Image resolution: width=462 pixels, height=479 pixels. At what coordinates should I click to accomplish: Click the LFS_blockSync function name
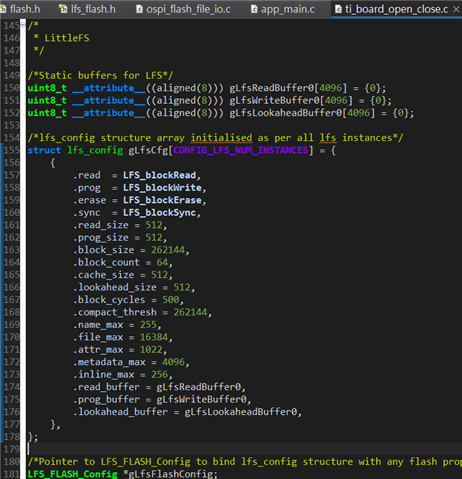click(x=159, y=213)
